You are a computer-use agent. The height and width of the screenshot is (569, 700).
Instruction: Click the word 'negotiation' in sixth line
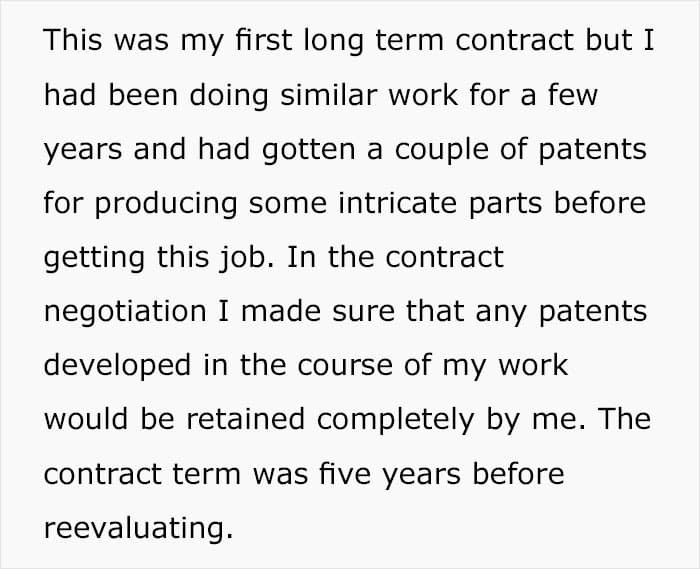(x=125, y=311)
